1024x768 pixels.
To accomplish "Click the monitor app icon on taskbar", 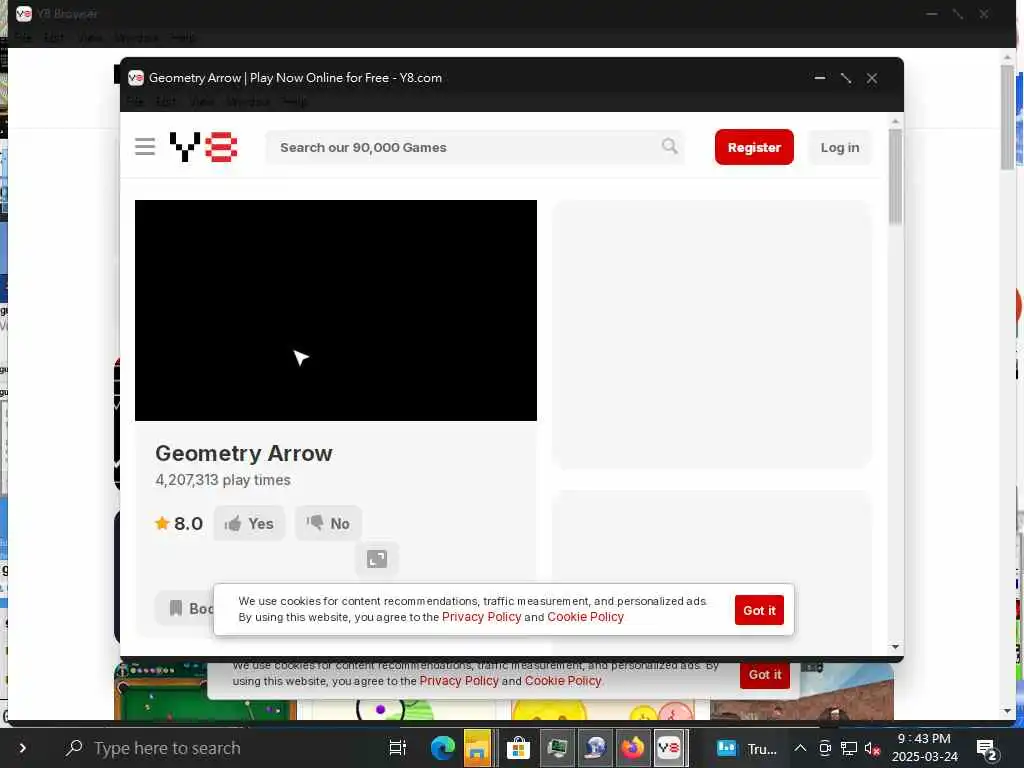I will [557, 748].
